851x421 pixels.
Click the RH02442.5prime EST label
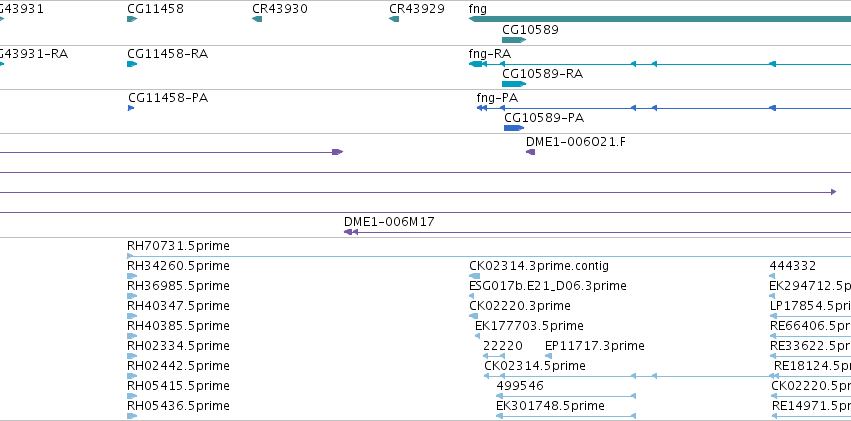coord(178,366)
